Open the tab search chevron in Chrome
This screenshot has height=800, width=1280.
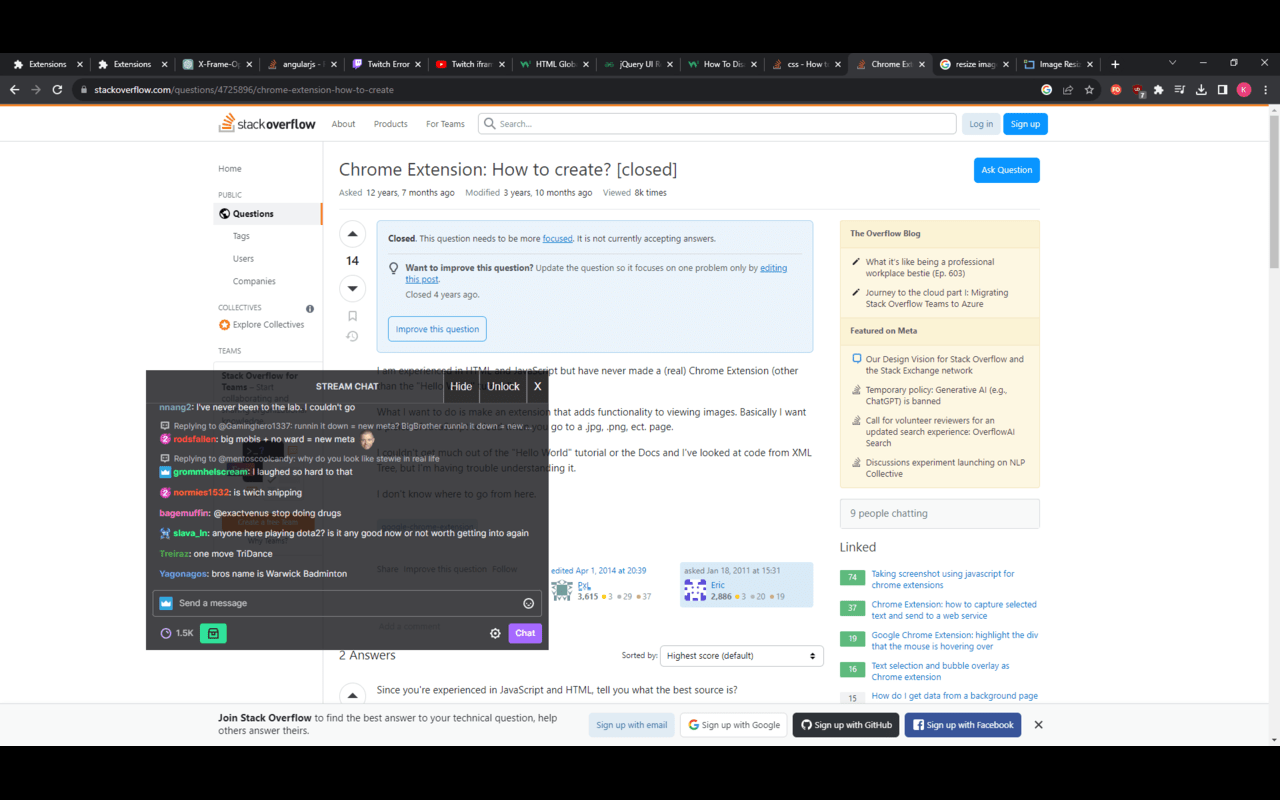[1173, 63]
